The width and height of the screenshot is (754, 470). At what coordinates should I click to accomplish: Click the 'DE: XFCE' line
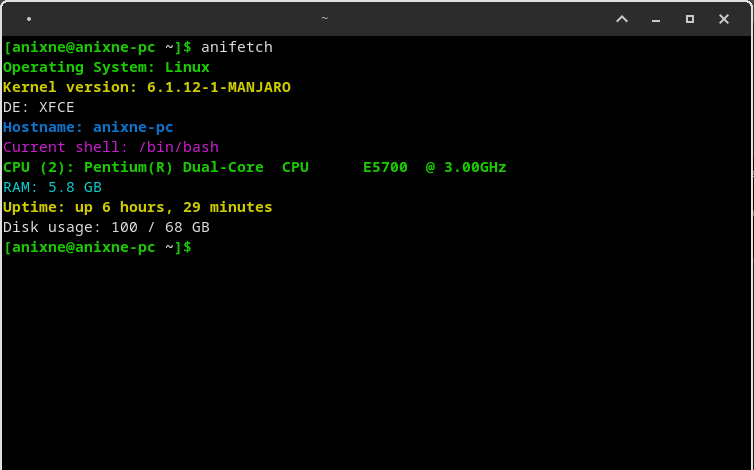(38, 107)
